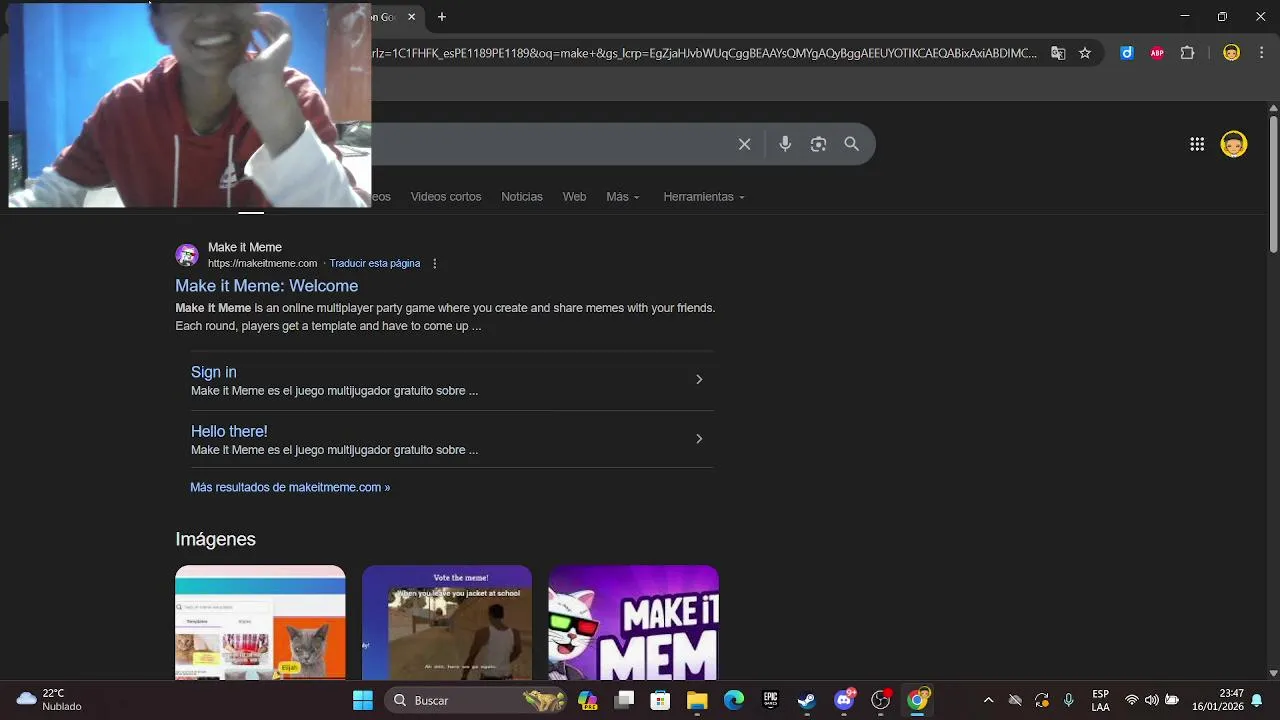
Task: Submit search with the magnifying glass icon
Action: 852,144
